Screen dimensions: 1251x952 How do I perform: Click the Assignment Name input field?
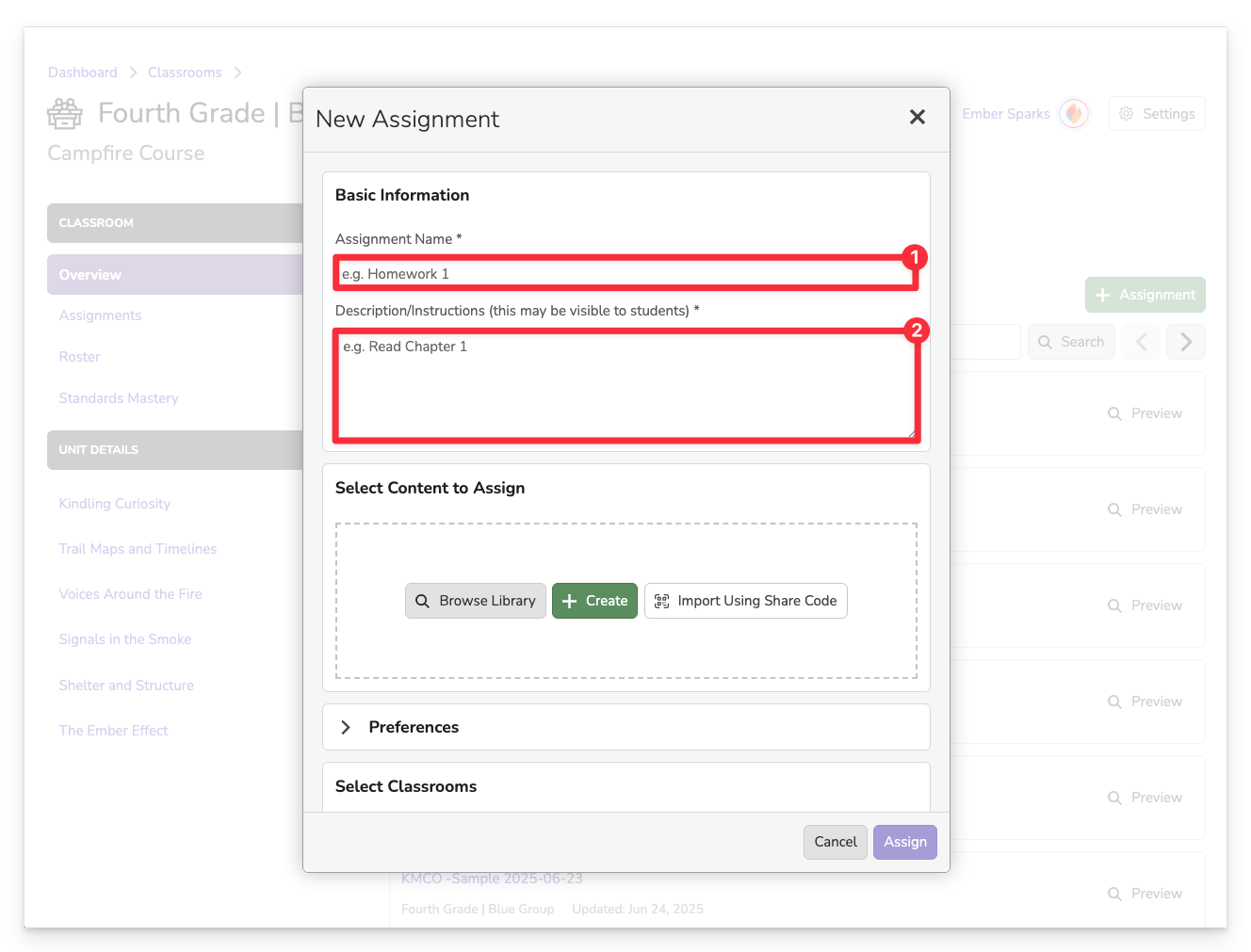point(625,274)
